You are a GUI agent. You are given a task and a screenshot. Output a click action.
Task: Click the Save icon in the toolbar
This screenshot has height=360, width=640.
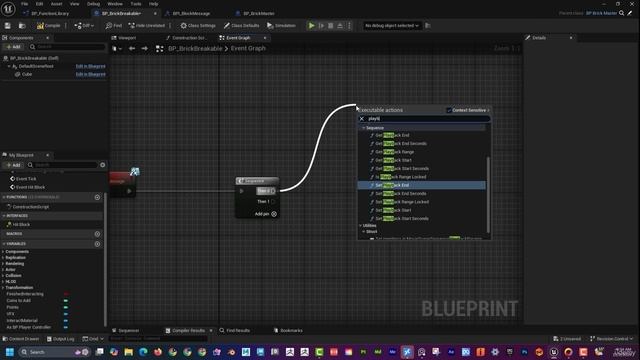click(x=8, y=26)
